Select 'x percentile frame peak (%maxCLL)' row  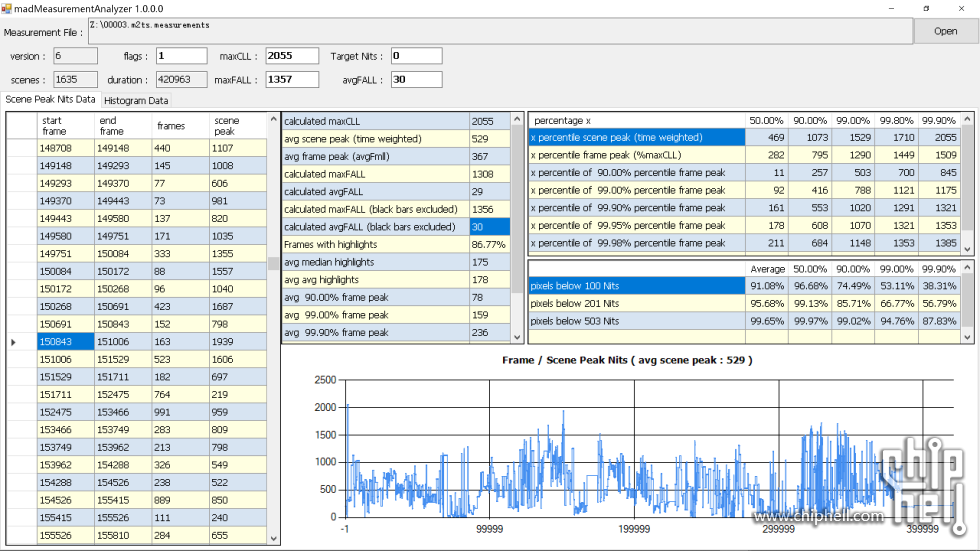coord(636,155)
